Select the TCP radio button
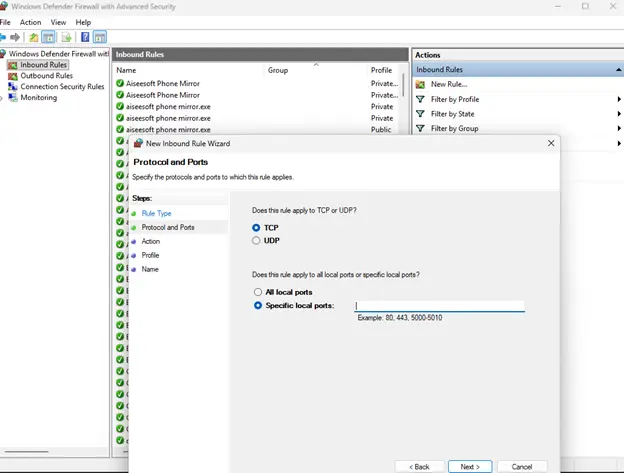 [x=256, y=228]
